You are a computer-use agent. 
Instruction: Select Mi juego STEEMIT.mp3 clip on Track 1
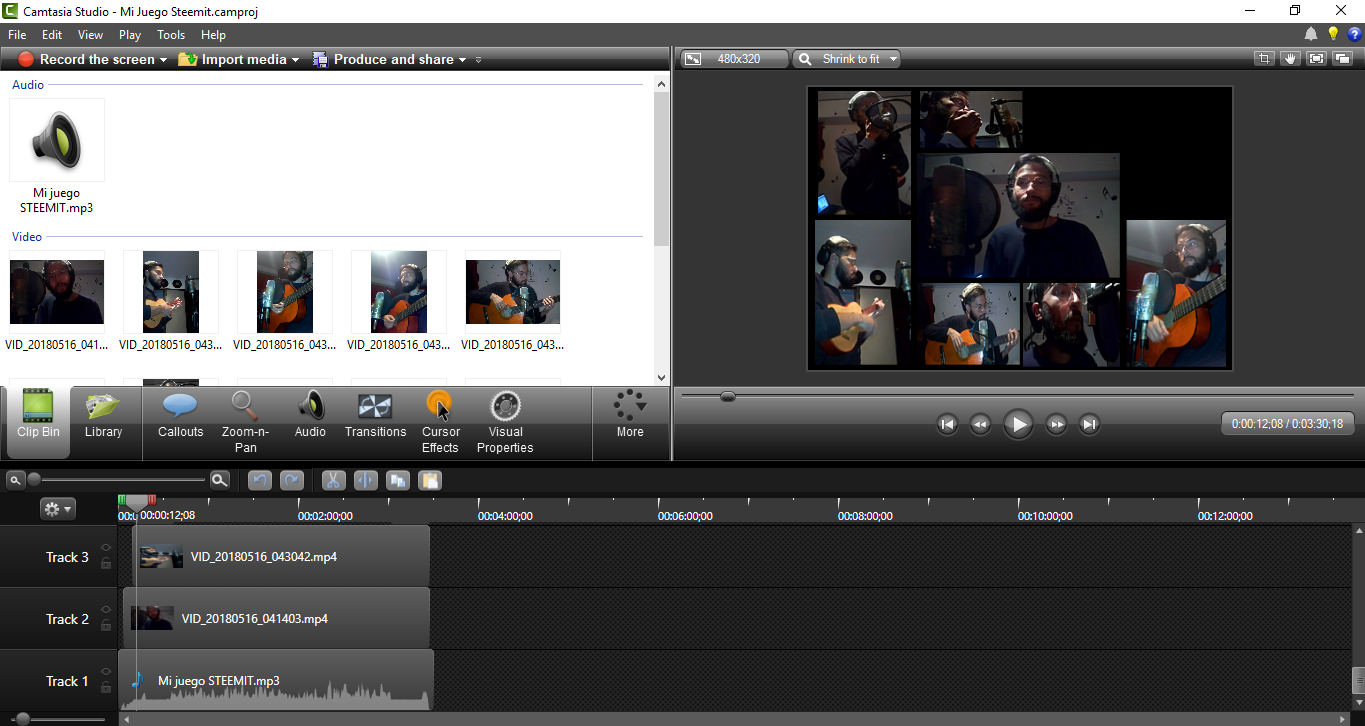[276, 680]
